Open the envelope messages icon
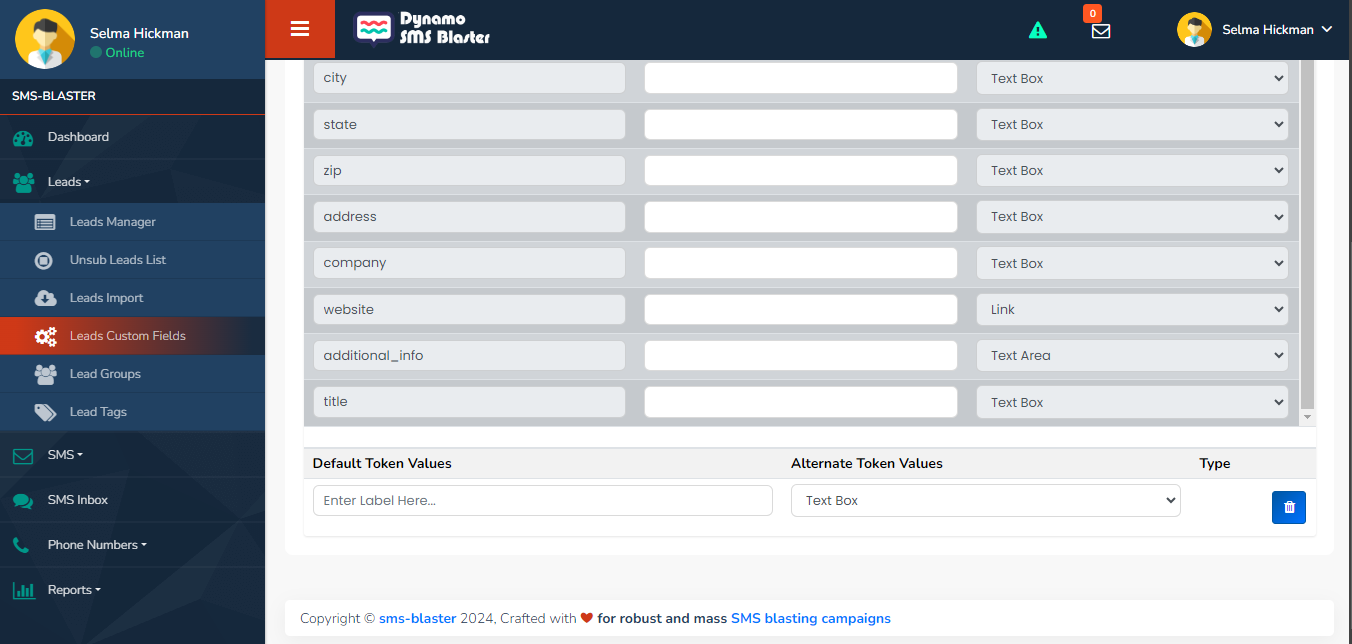The height and width of the screenshot is (644, 1352). [1101, 31]
